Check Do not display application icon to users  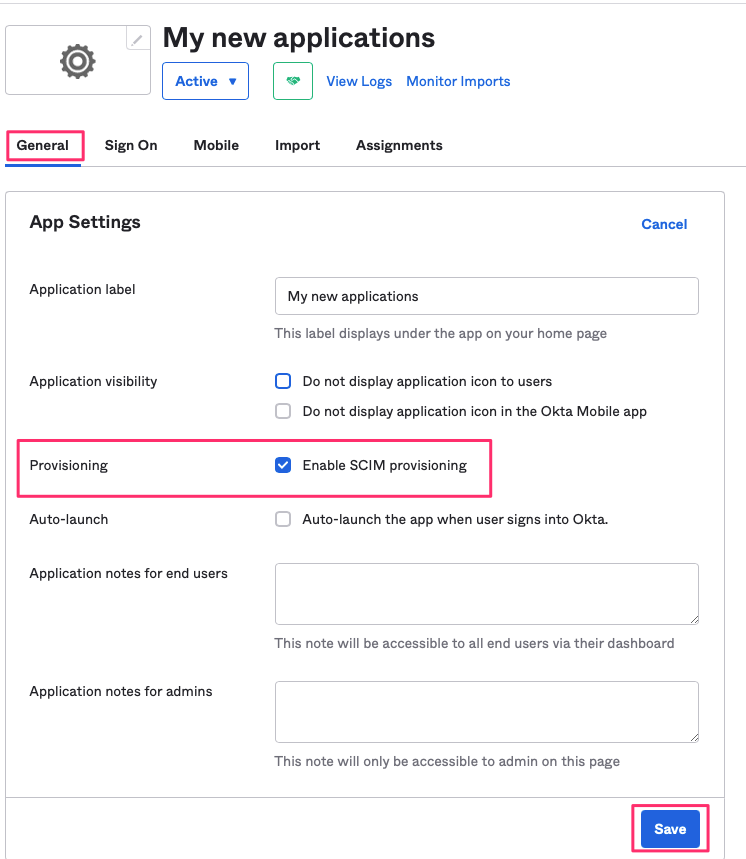coord(283,381)
